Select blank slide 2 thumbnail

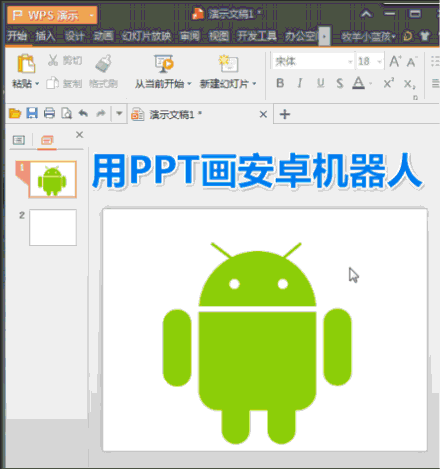[53, 228]
